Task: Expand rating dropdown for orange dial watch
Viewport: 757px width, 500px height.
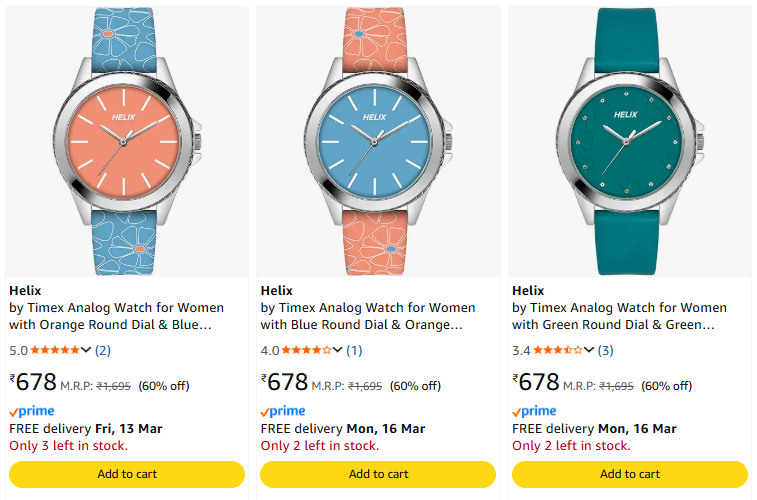Action: pyautogui.click(x=87, y=350)
